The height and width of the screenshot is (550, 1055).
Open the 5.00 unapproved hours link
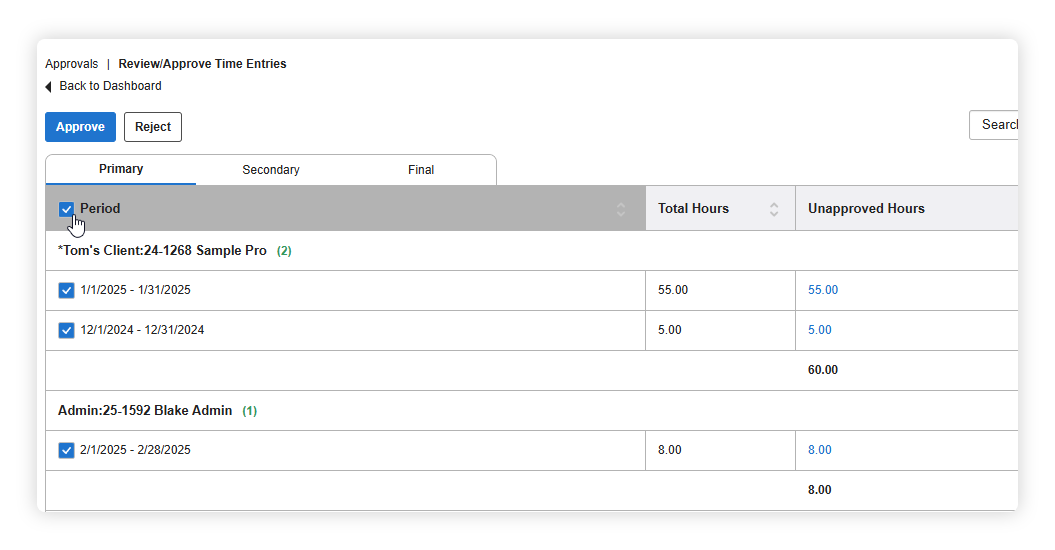(x=820, y=330)
